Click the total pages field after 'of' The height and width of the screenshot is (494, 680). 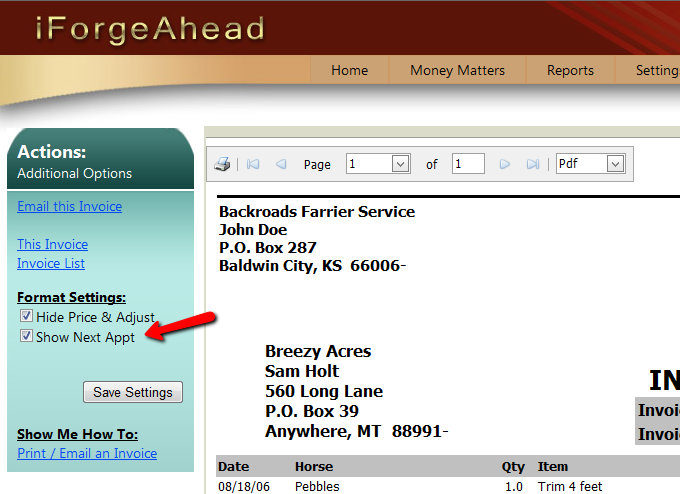[x=468, y=164]
